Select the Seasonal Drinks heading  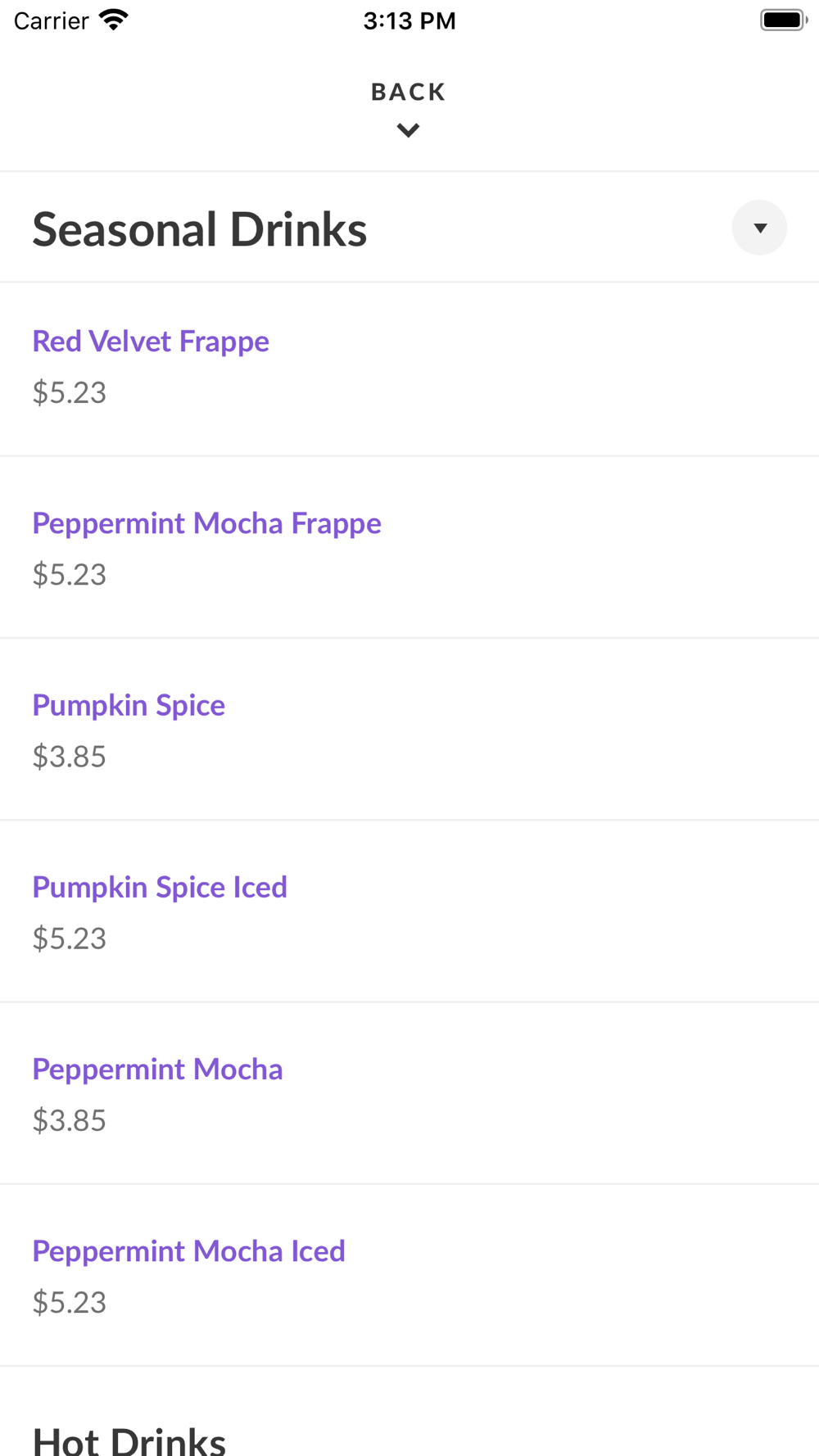click(199, 229)
